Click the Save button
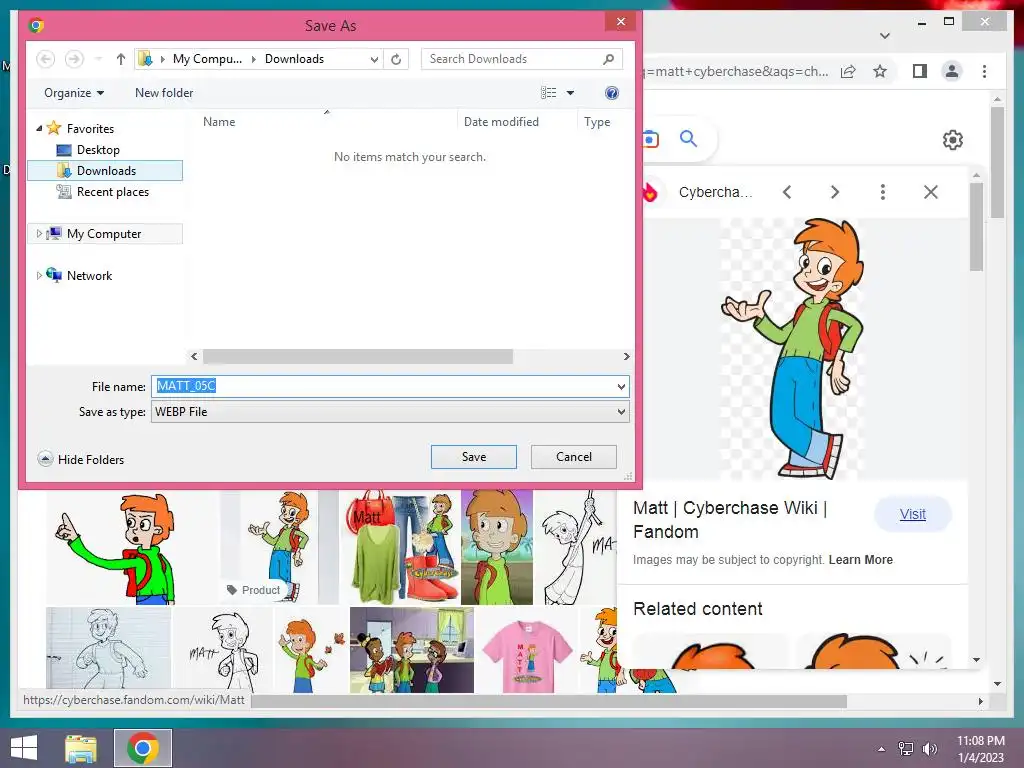This screenshot has height=768, width=1024. [473, 456]
